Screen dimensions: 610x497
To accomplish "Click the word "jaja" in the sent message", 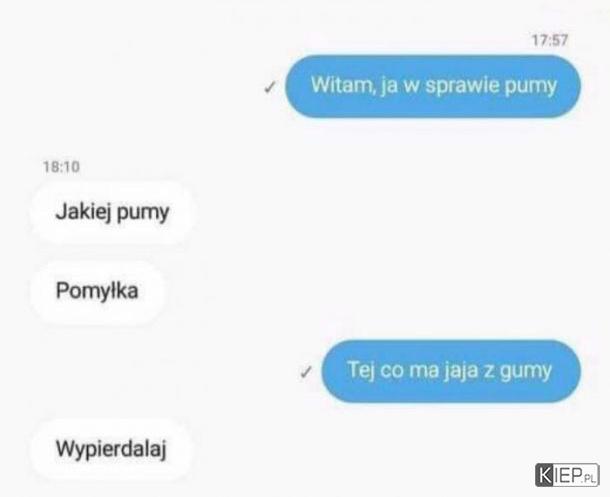I will point(460,371).
